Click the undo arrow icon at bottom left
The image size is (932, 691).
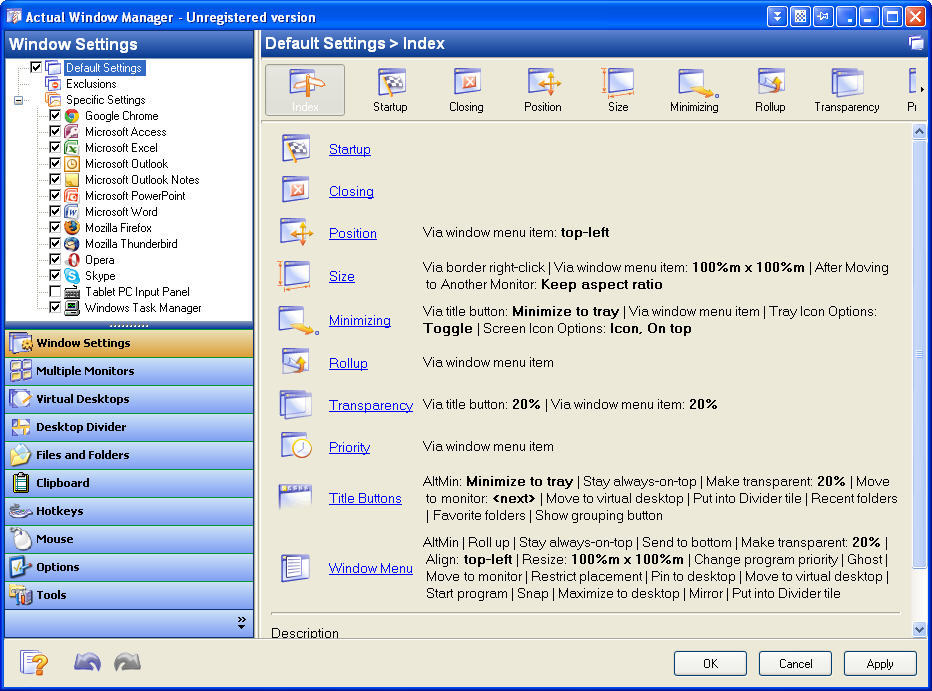(86, 662)
